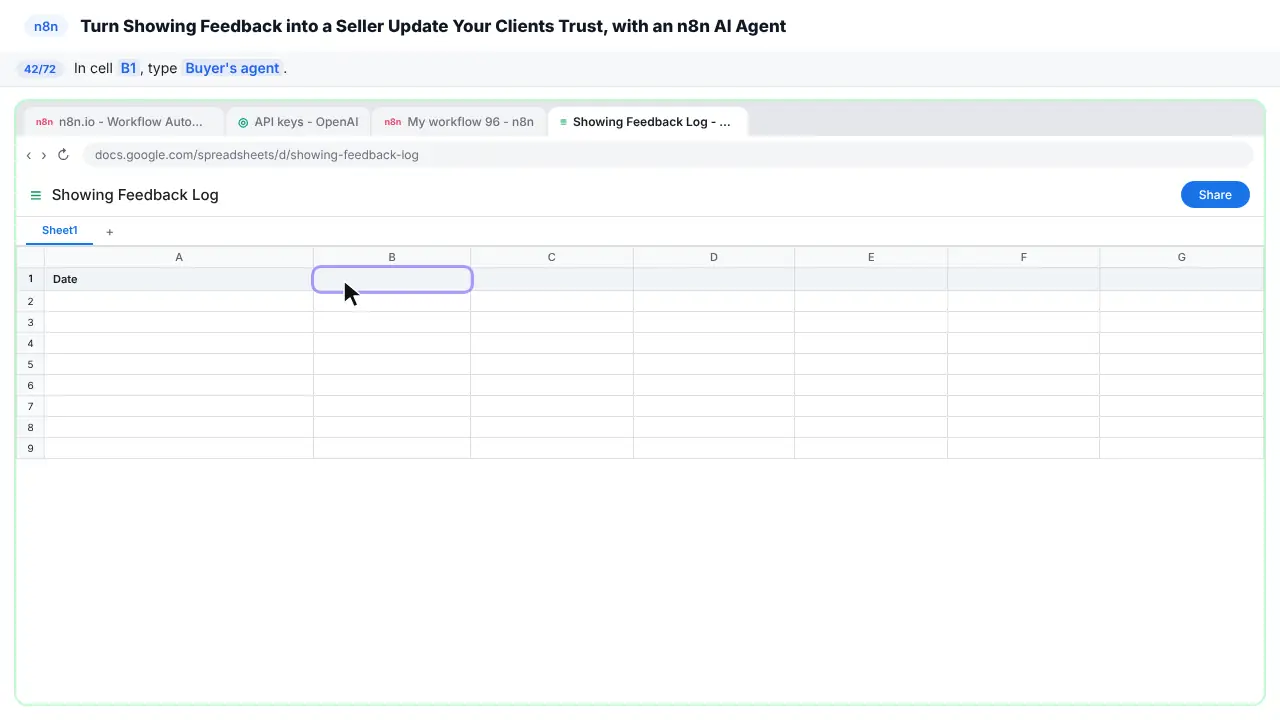Select Showing Feedback Log browser tab
Image resolution: width=1280 pixels, height=720 pixels.
[x=647, y=122]
